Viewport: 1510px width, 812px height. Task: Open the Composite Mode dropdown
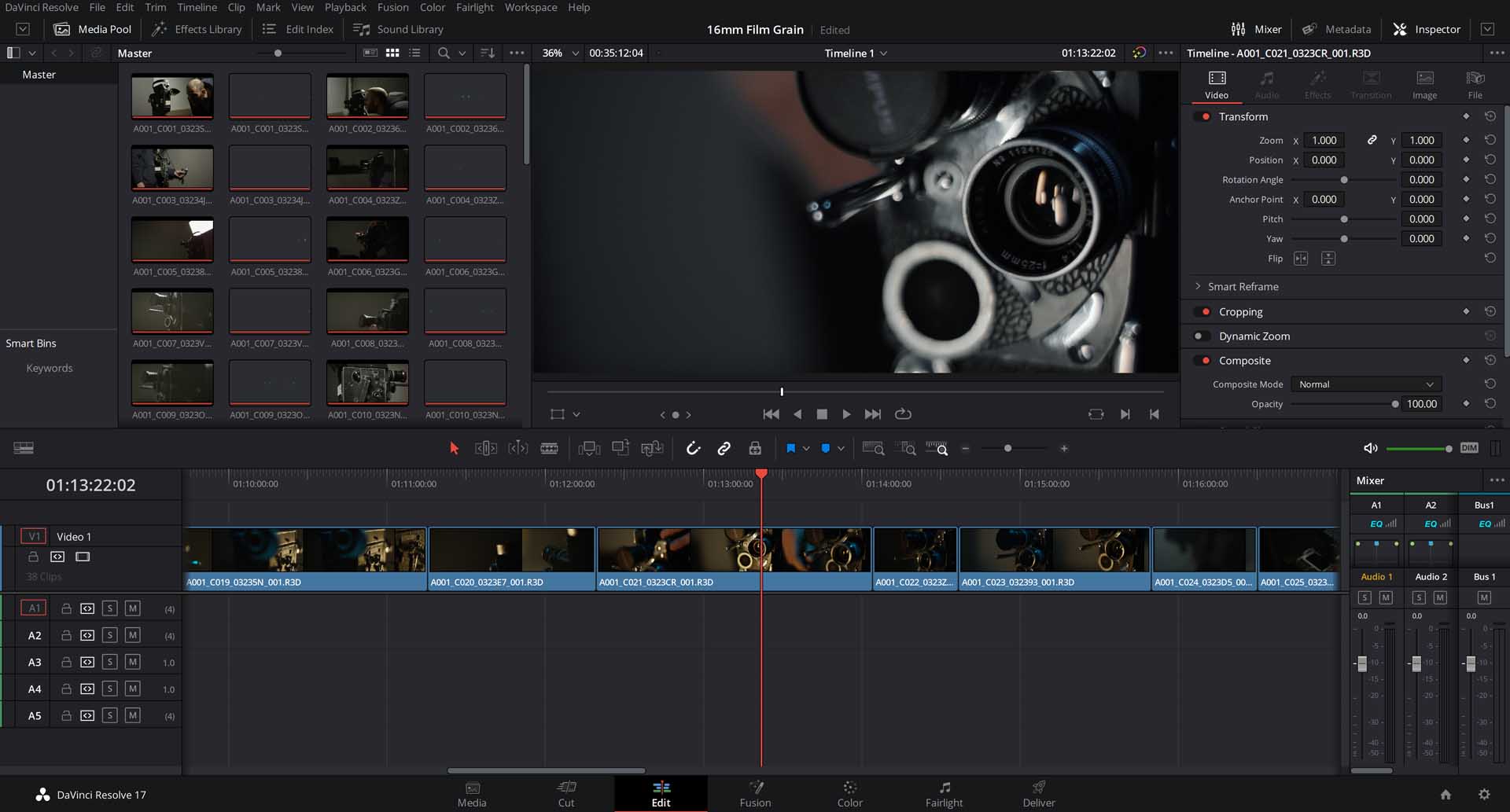pyautogui.click(x=1365, y=384)
